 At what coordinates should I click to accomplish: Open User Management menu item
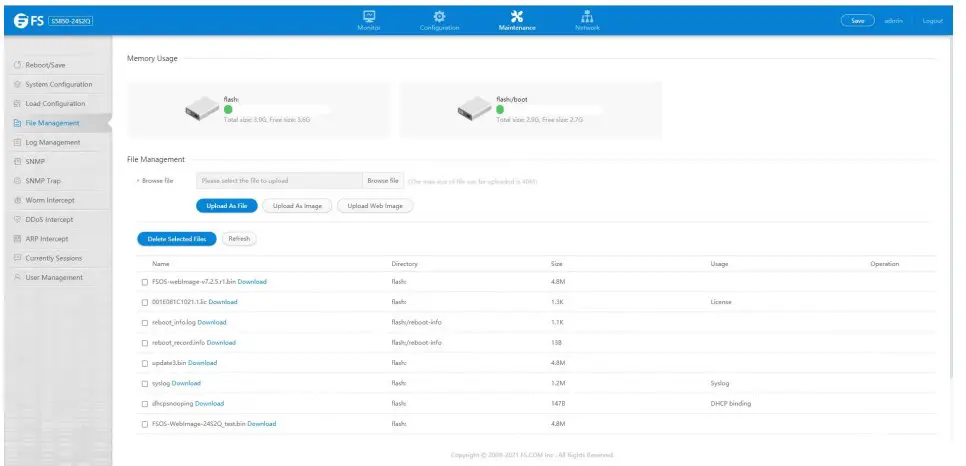[x=54, y=277]
